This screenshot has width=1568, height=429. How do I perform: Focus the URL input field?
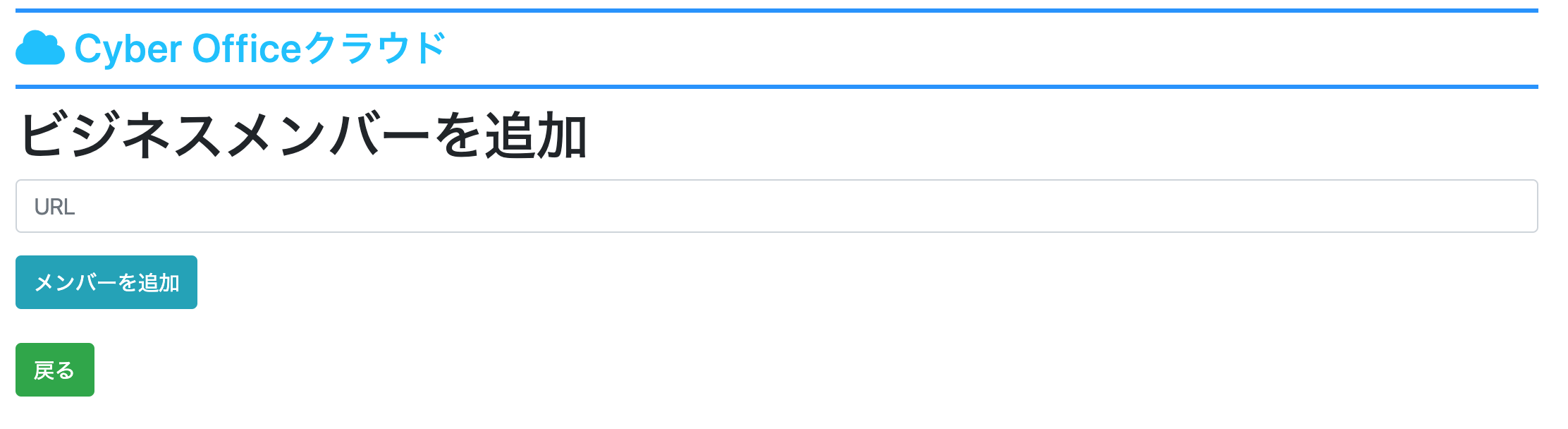coord(776,206)
